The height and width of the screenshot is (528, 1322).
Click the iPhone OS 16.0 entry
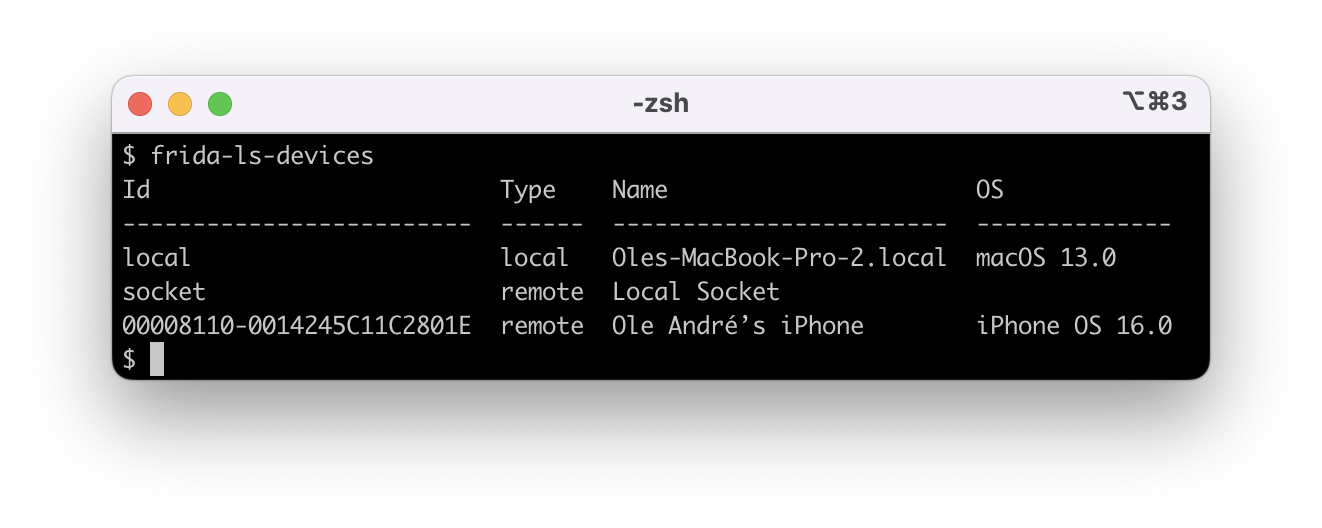coord(1074,326)
